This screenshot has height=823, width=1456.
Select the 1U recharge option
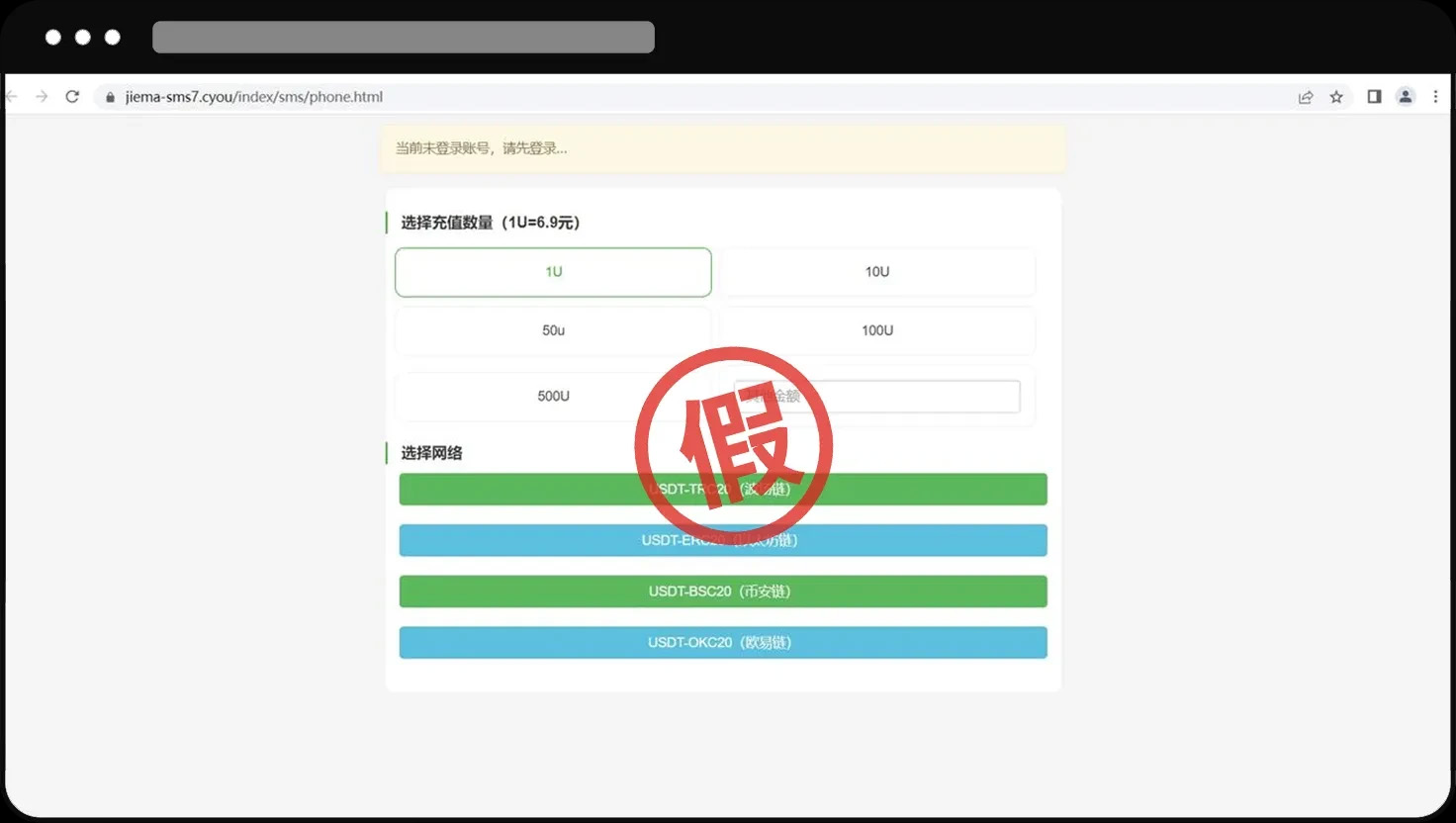tap(553, 271)
